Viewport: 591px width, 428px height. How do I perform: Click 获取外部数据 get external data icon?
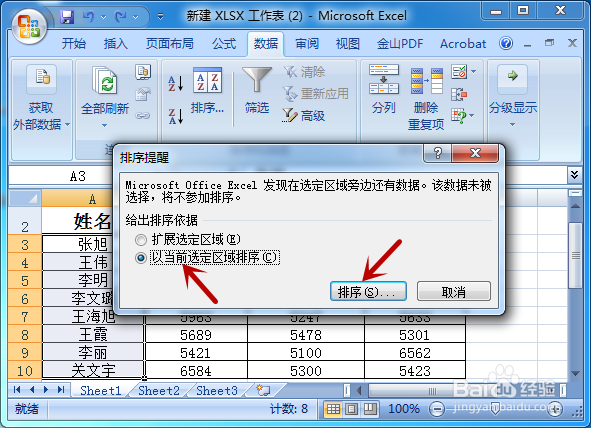(x=41, y=79)
